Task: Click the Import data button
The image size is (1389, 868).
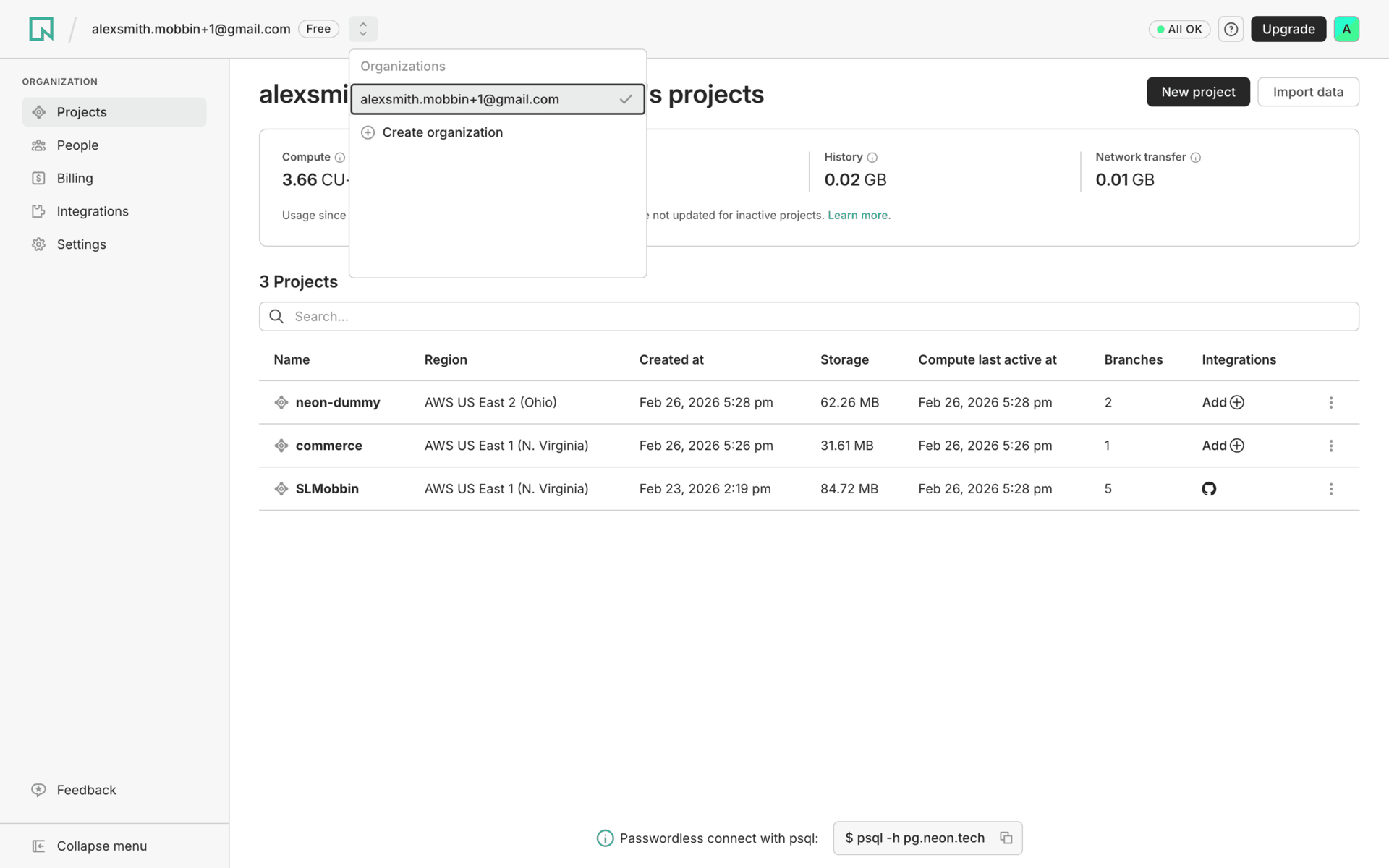Action: [1308, 92]
